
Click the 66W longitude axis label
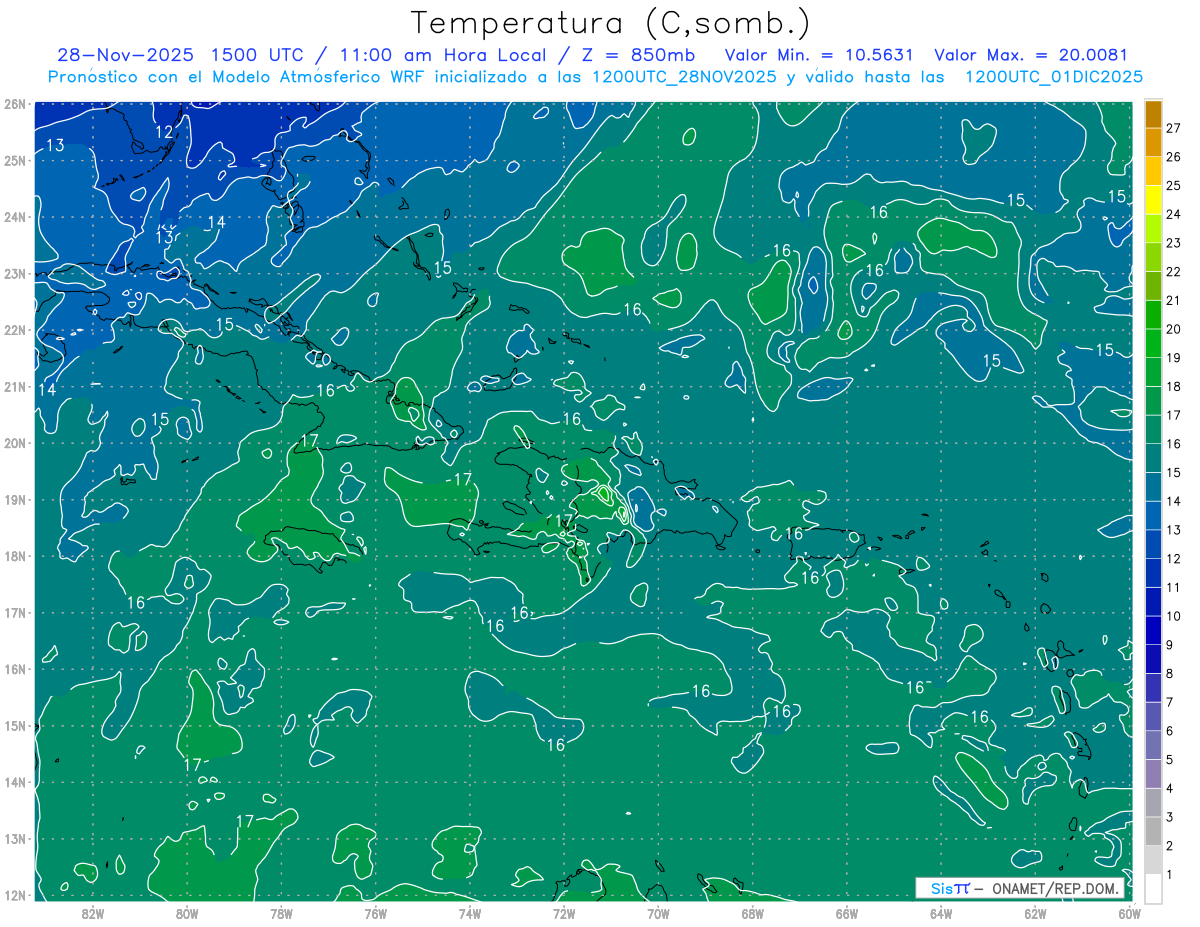click(x=847, y=914)
